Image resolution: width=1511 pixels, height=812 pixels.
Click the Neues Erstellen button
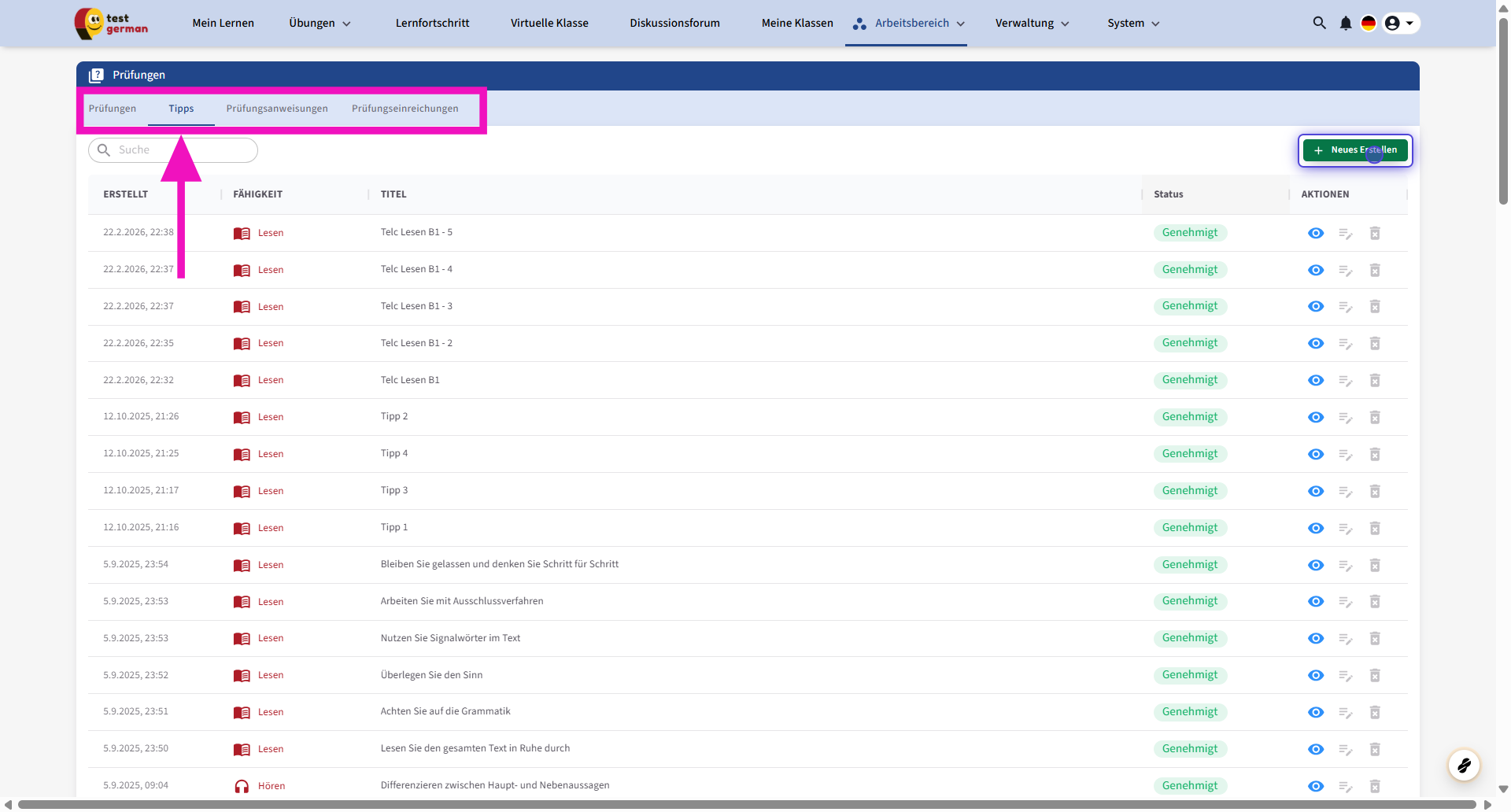tap(1355, 150)
